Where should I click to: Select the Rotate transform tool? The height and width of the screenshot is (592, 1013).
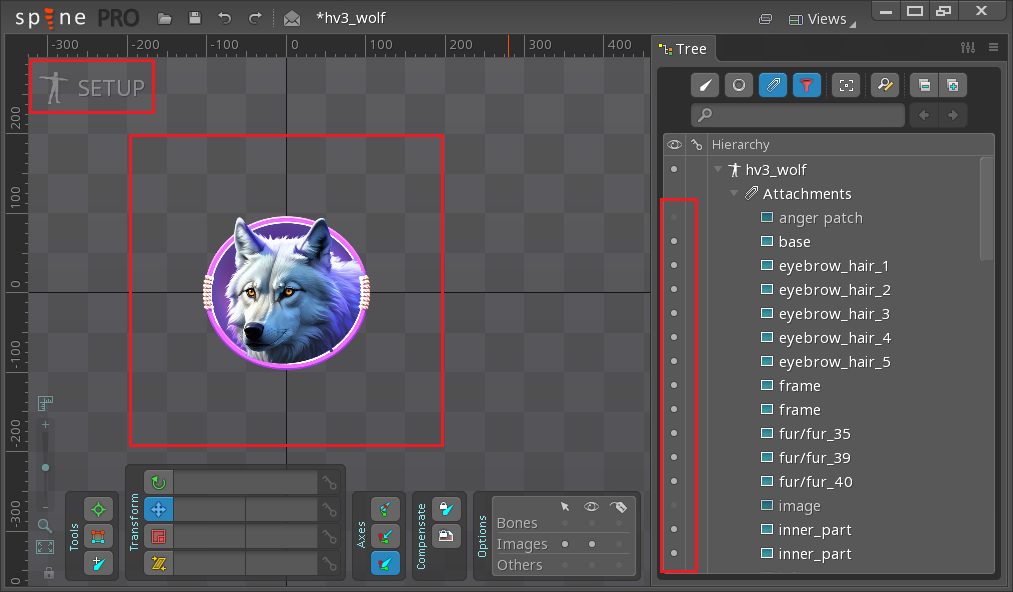[x=158, y=483]
